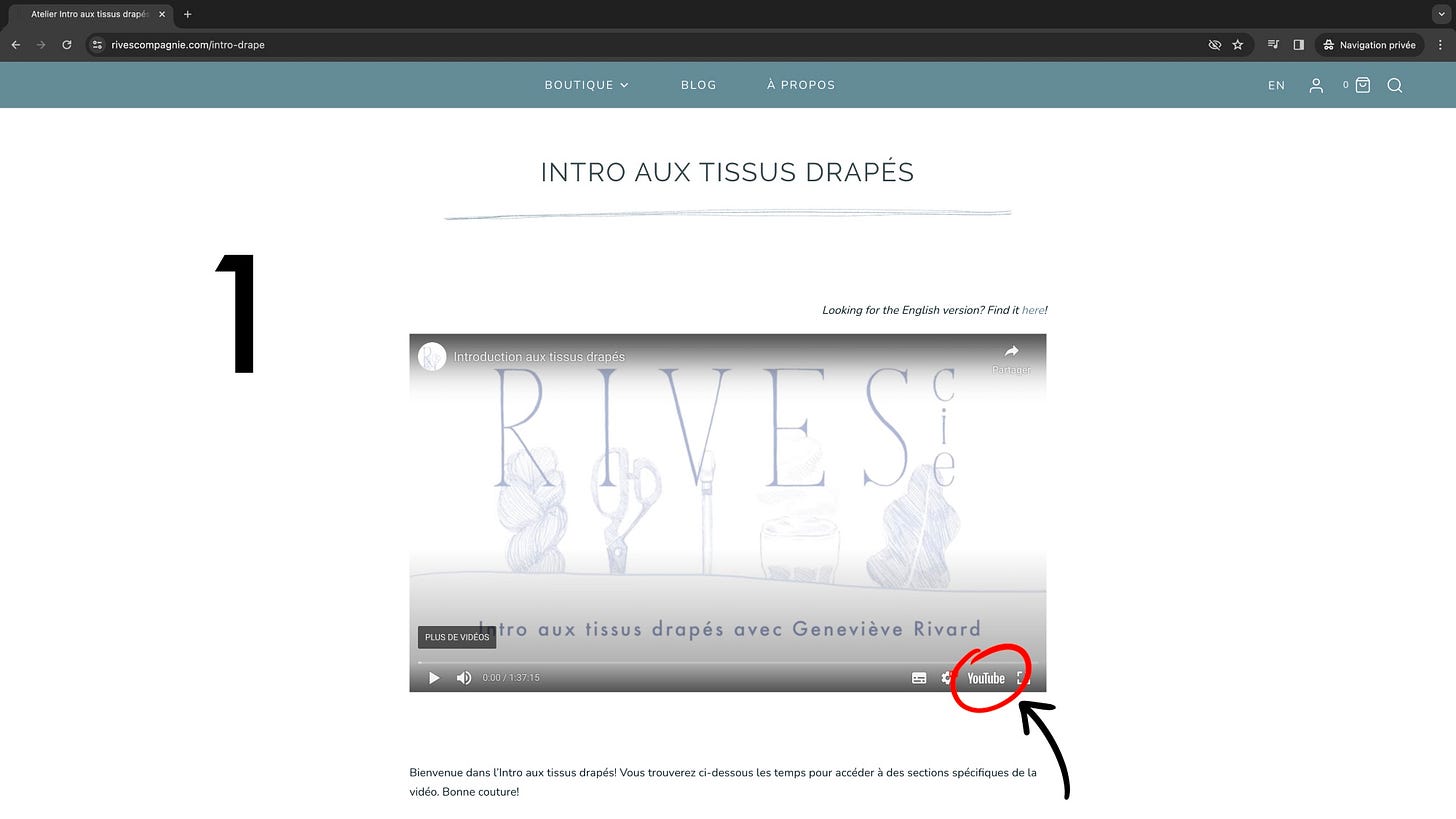The image size is (1456, 819).
Task: Click the Partager share arrow
Action: pyautogui.click(x=1011, y=358)
